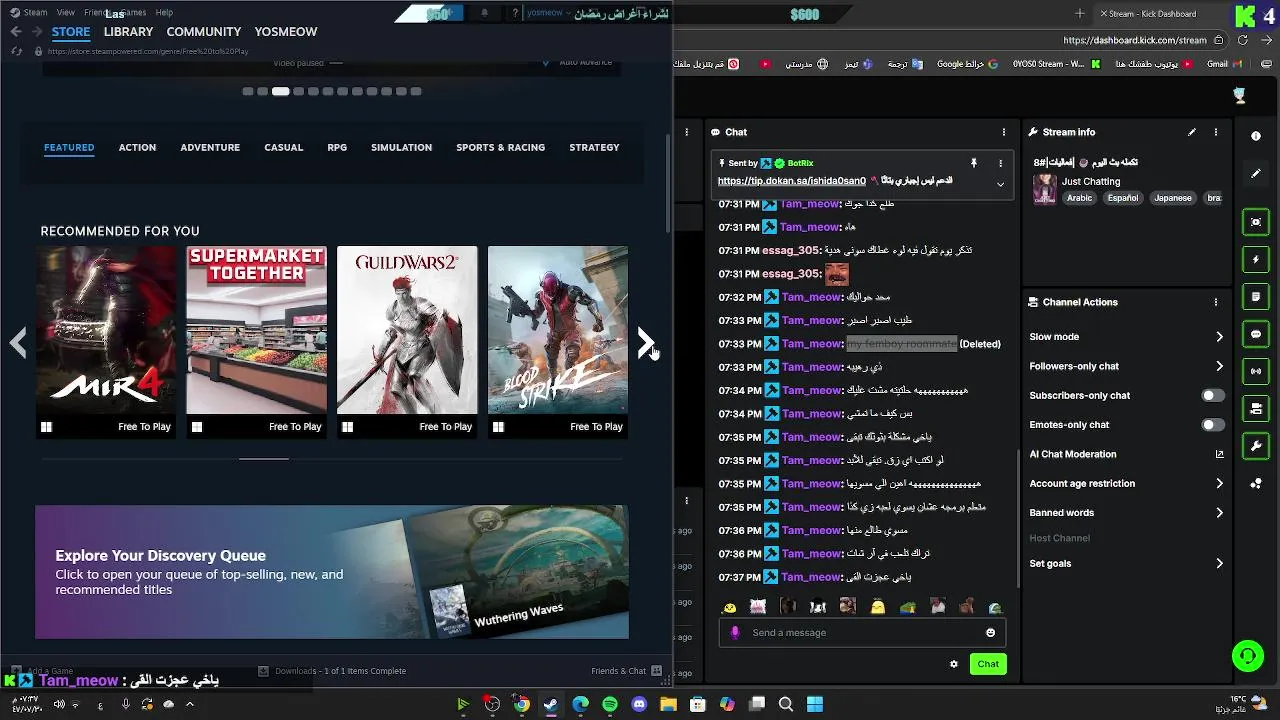Open tip.dokan.sa link in pinned message
Viewport: 1280px width, 720px height.
[x=792, y=181]
